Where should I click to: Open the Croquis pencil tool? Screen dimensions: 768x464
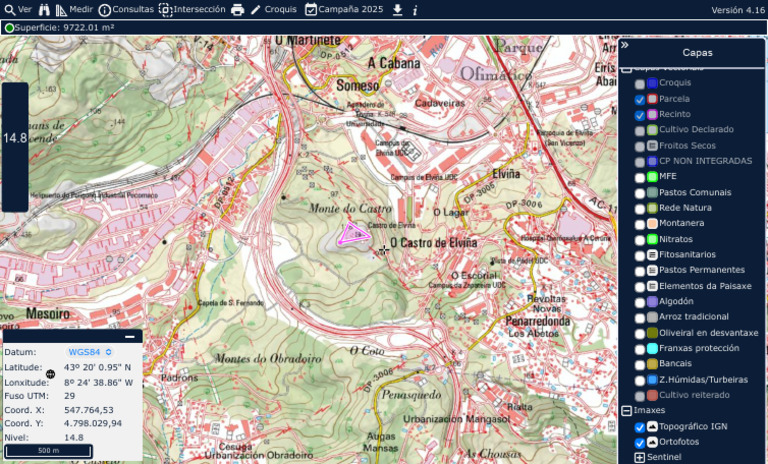(x=273, y=9)
